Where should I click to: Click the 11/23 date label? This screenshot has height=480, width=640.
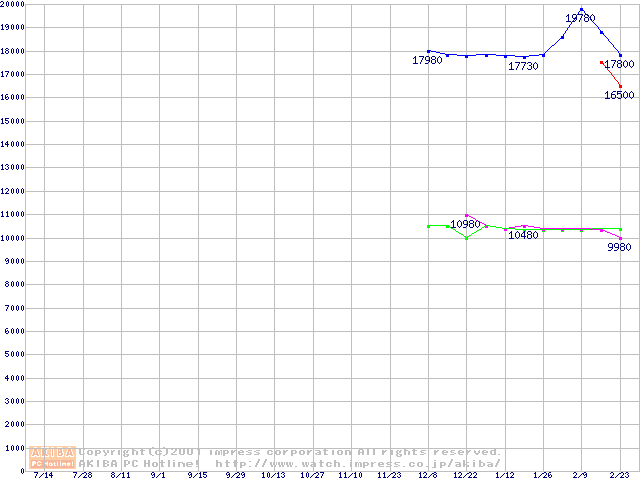(x=389, y=475)
